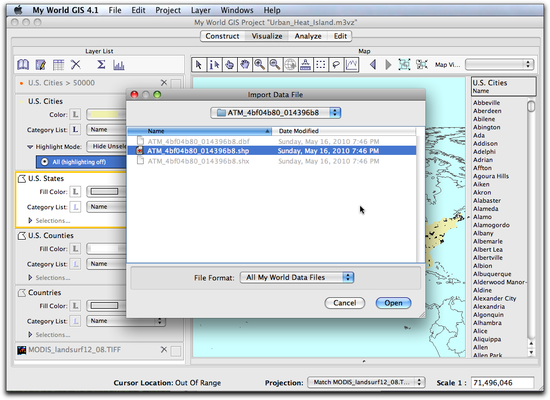Open the Projection dropdown

[366, 382]
